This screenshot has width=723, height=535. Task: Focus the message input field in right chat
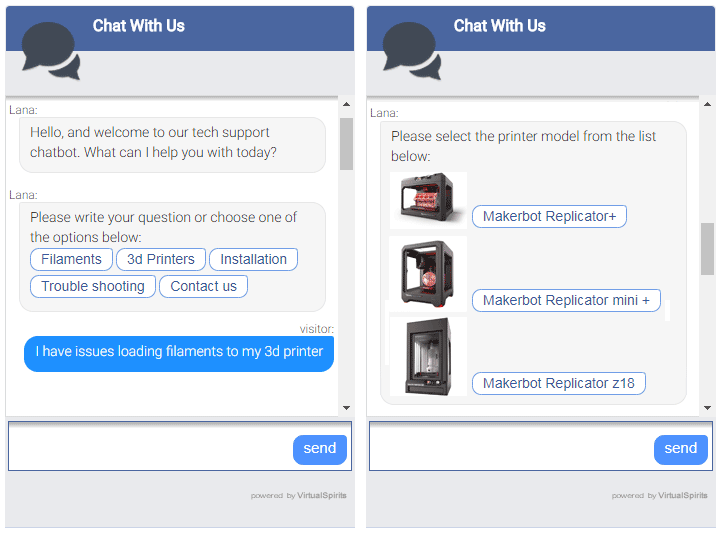point(511,446)
